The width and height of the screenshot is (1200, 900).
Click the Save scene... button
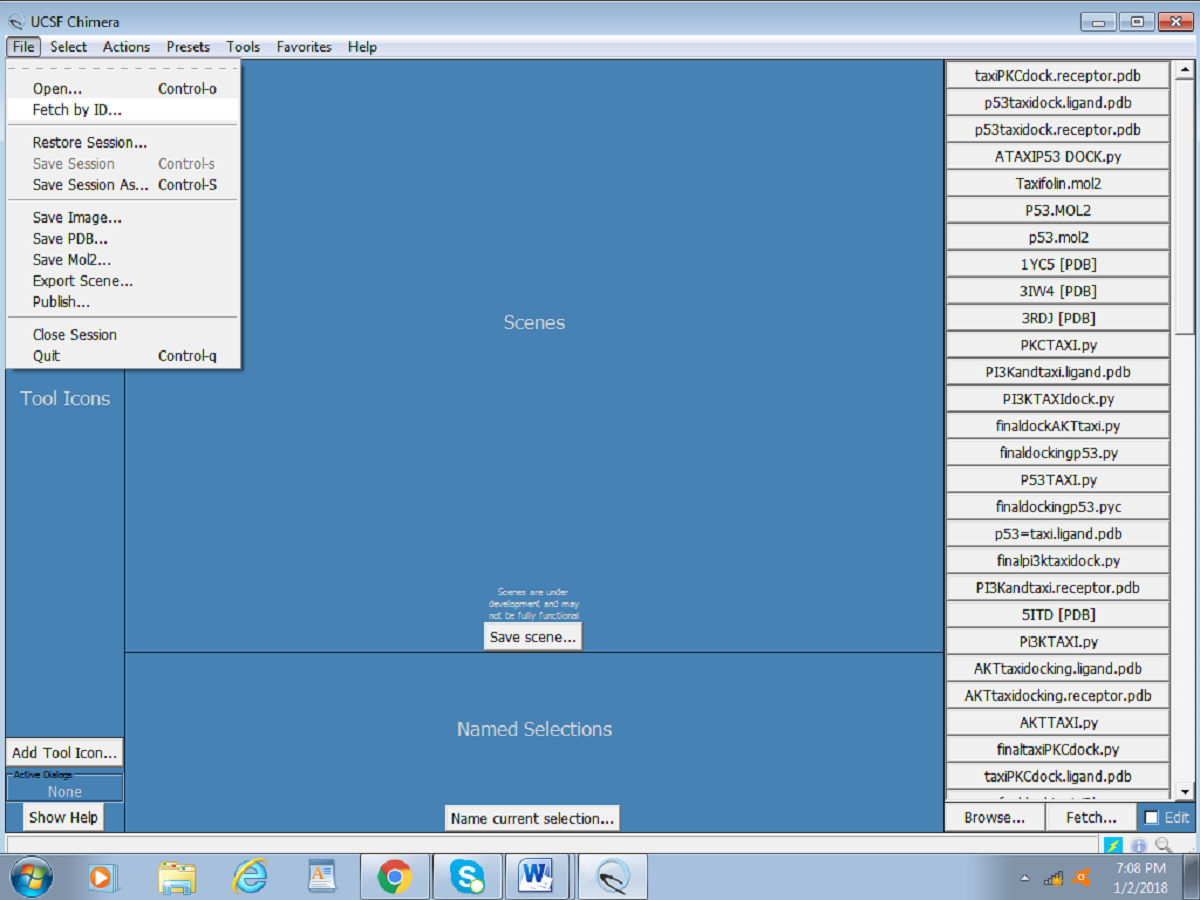tap(533, 637)
